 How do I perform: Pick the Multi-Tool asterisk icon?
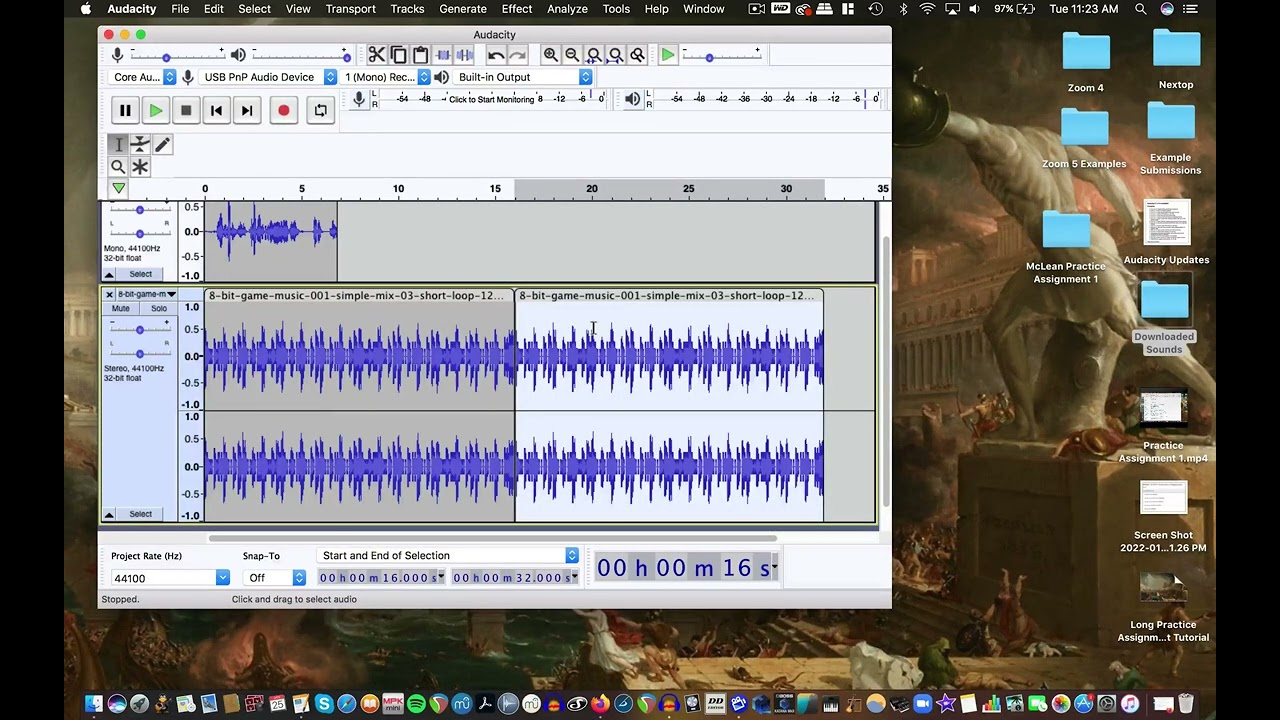140,167
